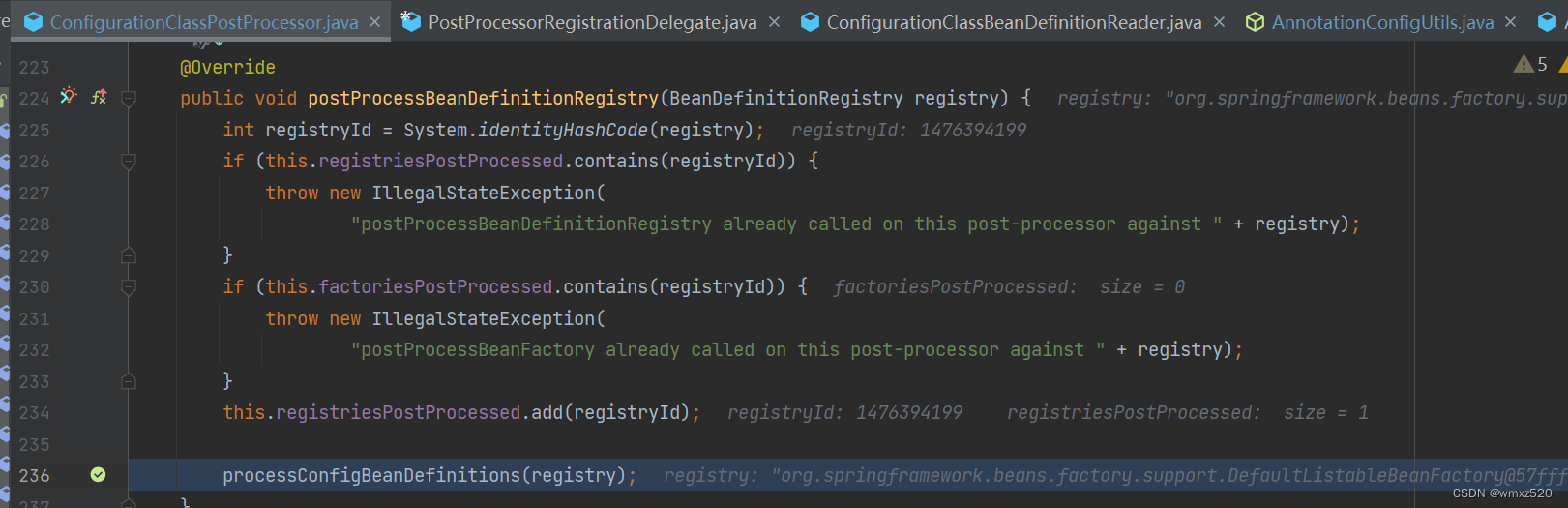
Task: Click the warnings indicator showing 5
Action: pyautogui.click(x=1531, y=64)
